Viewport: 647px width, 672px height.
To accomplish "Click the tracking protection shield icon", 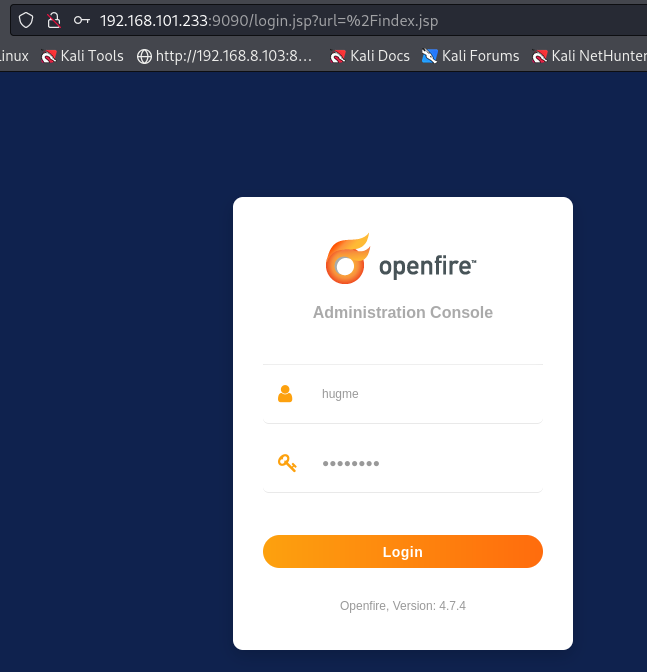I will [x=26, y=20].
